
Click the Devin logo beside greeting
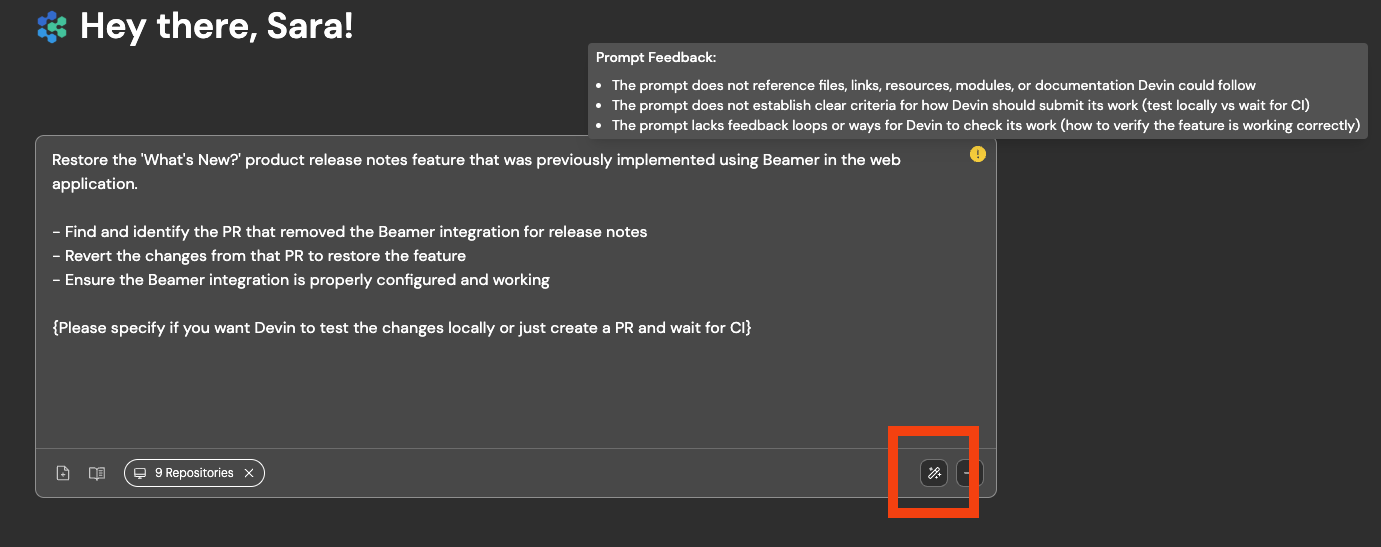[52, 27]
